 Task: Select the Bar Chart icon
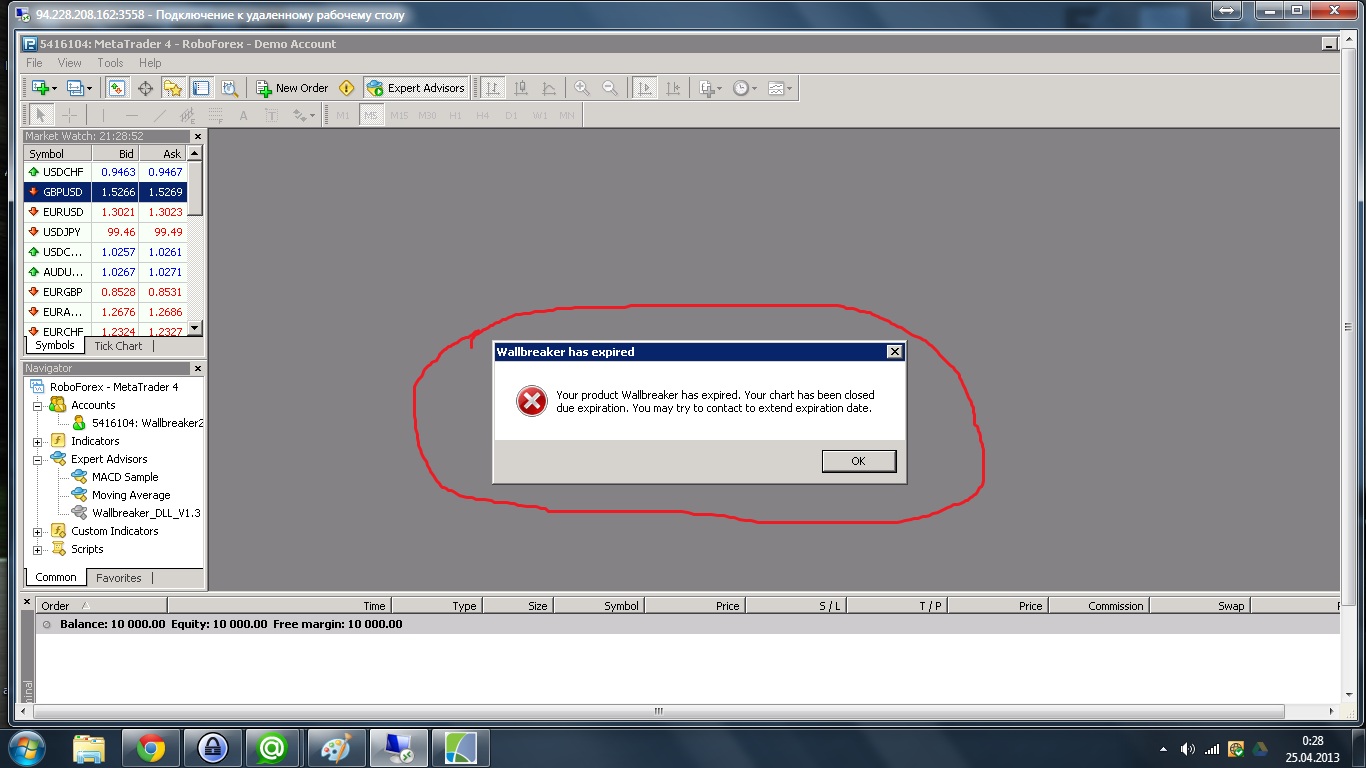[x=493, y=88]
